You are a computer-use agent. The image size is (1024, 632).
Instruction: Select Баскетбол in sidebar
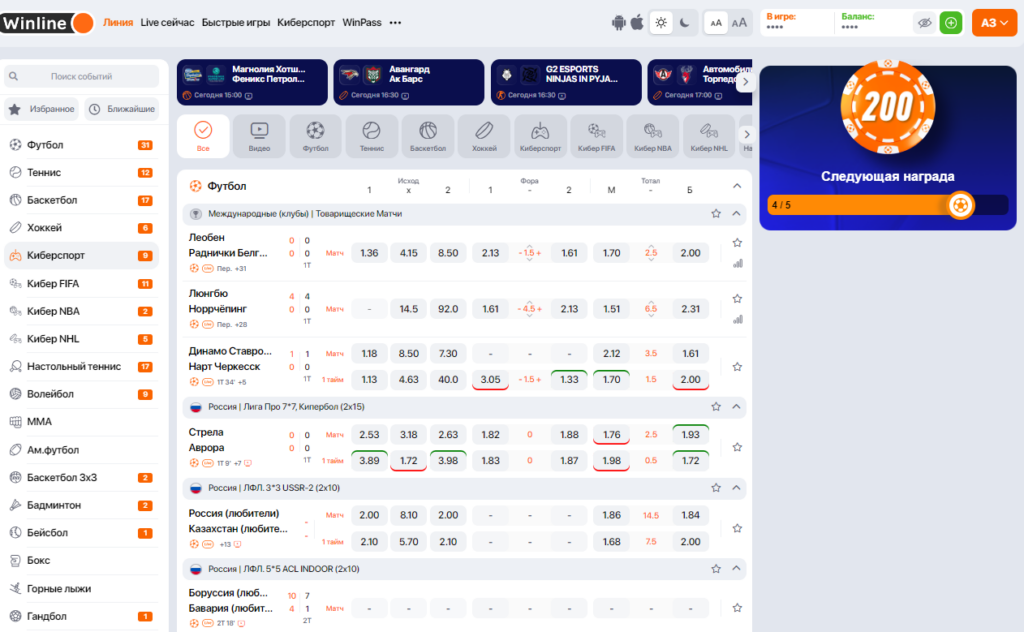[x=81, y=200]
